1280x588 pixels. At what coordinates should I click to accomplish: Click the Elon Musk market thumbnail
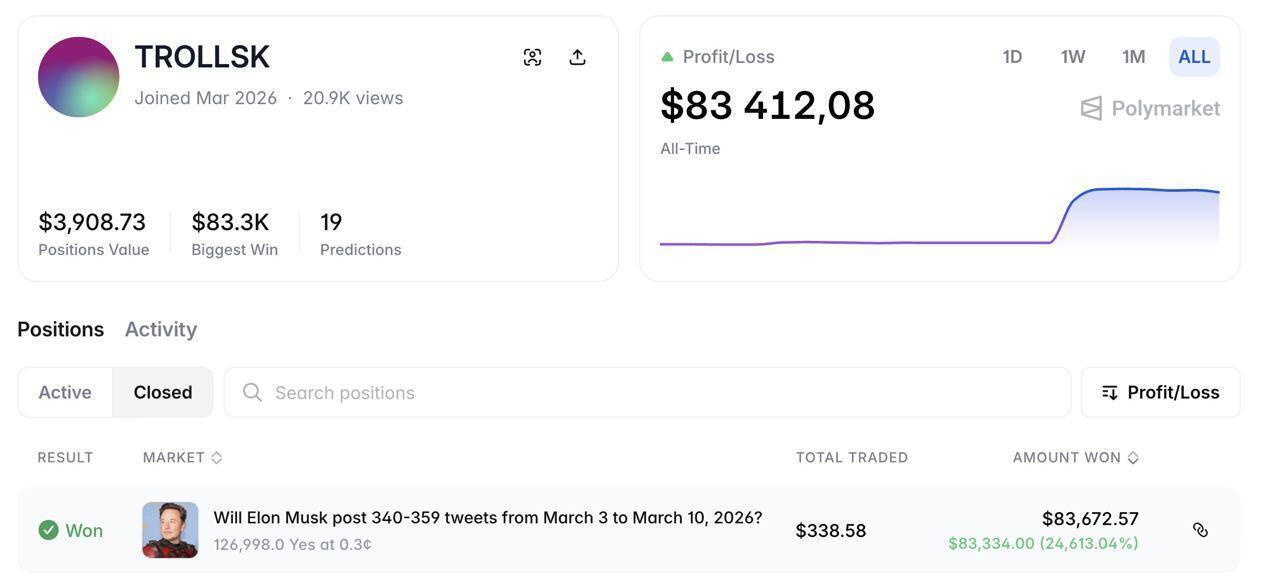point(170,530)
